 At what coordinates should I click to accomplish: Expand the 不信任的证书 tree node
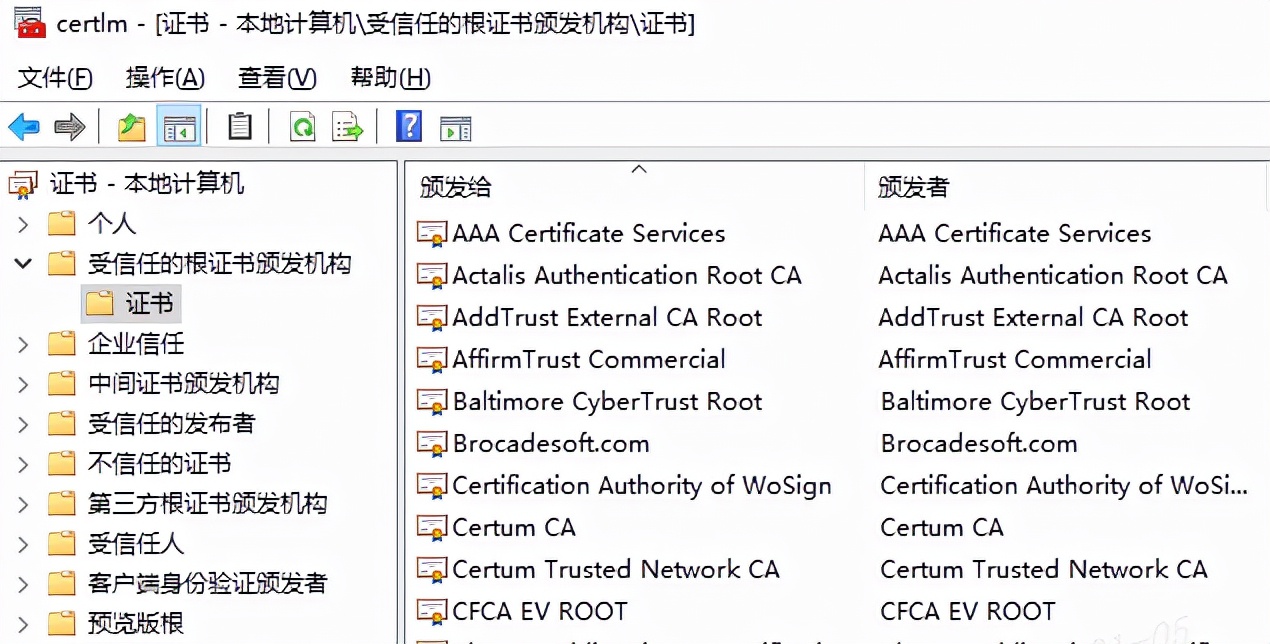pyautogui.click(x=23, y=464)
